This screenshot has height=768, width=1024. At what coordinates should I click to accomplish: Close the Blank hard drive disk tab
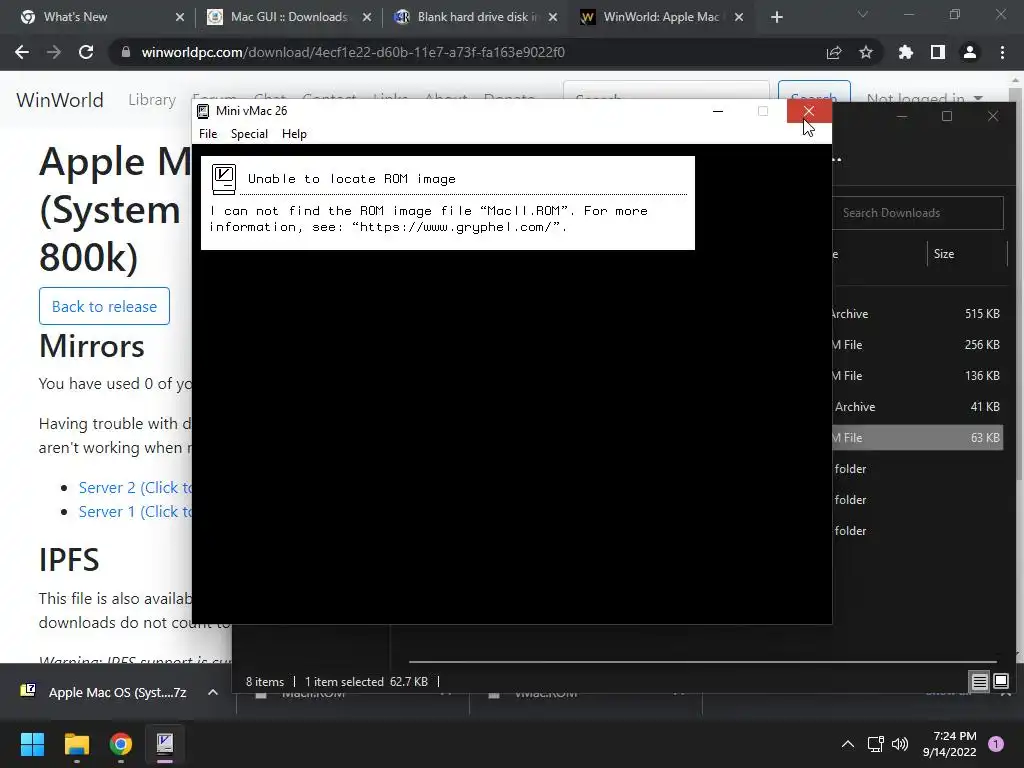point(553,17)
